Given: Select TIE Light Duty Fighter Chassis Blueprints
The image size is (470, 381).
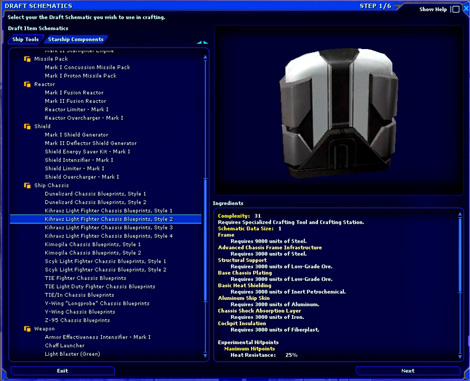Looking at the screenshot, I should point(100,287).
